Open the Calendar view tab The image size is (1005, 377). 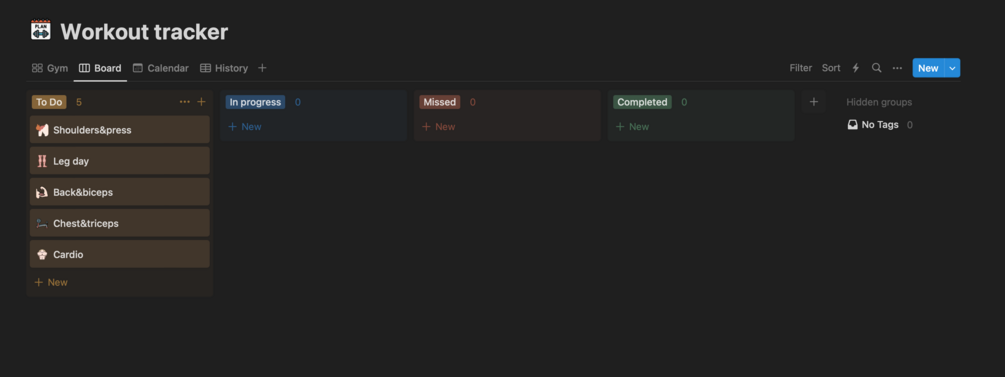[x=161, y=68]
